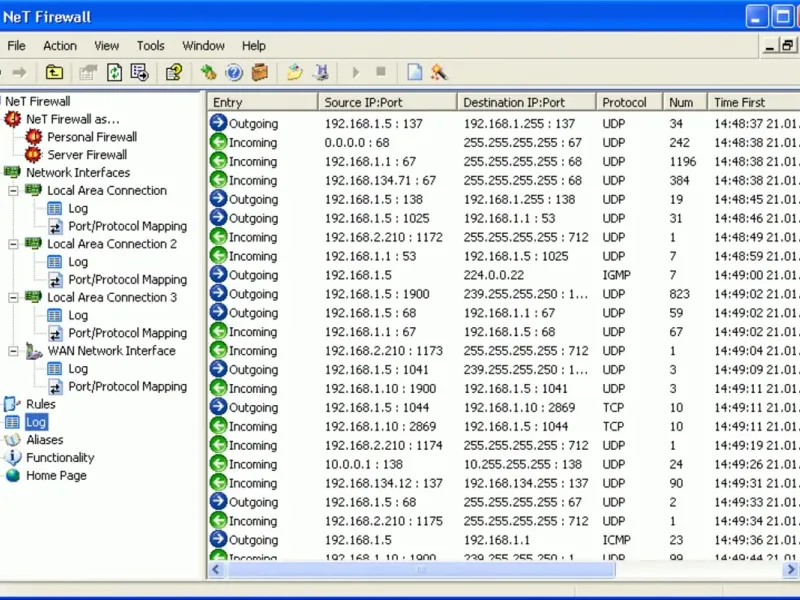Open the File menu

[x=16, y=46]
